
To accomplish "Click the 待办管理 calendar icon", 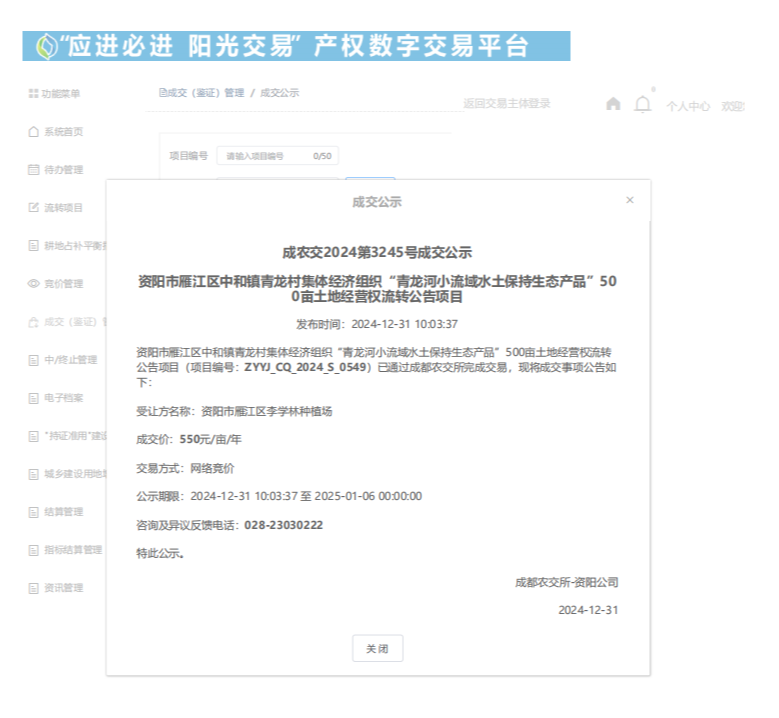I will coord(33,170).
